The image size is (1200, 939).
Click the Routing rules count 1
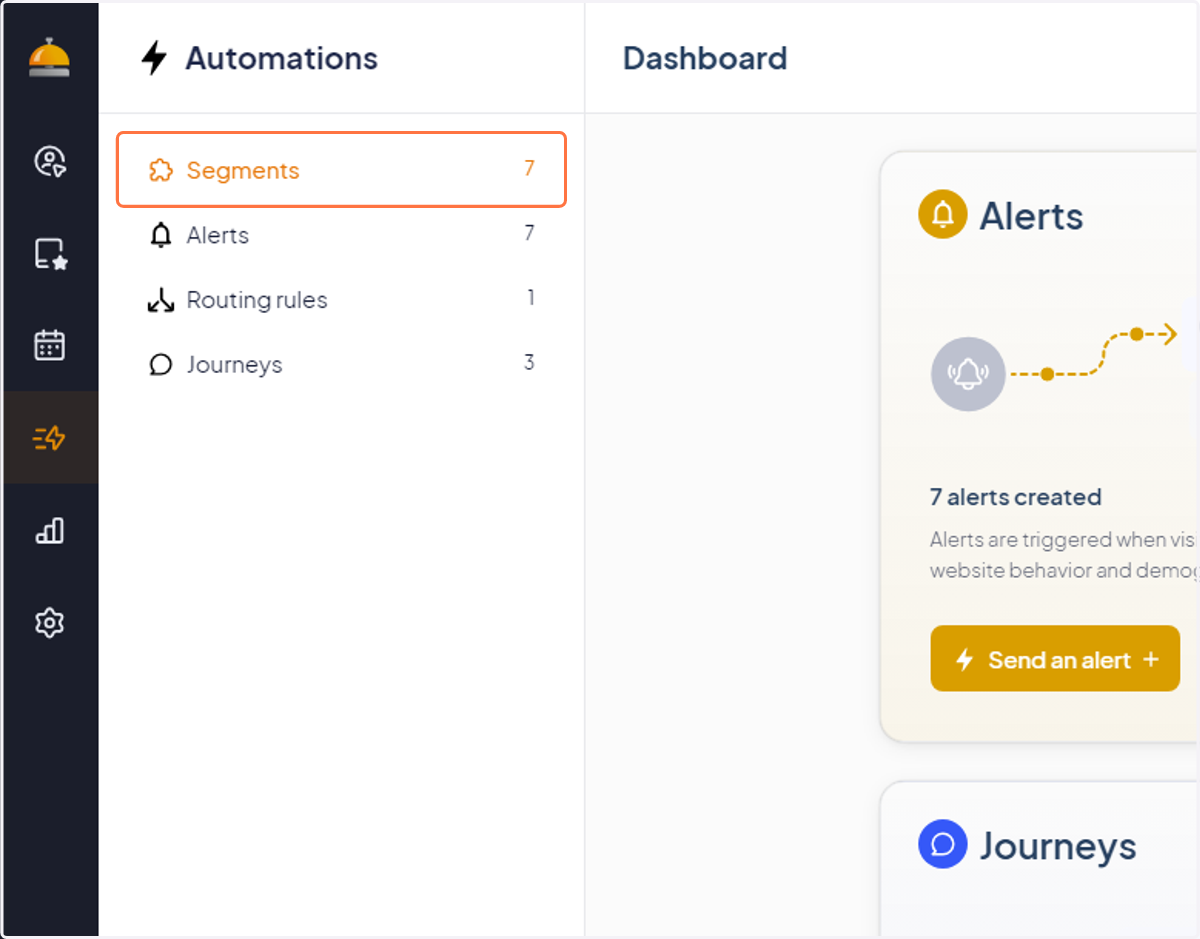(x=531, y=297)
